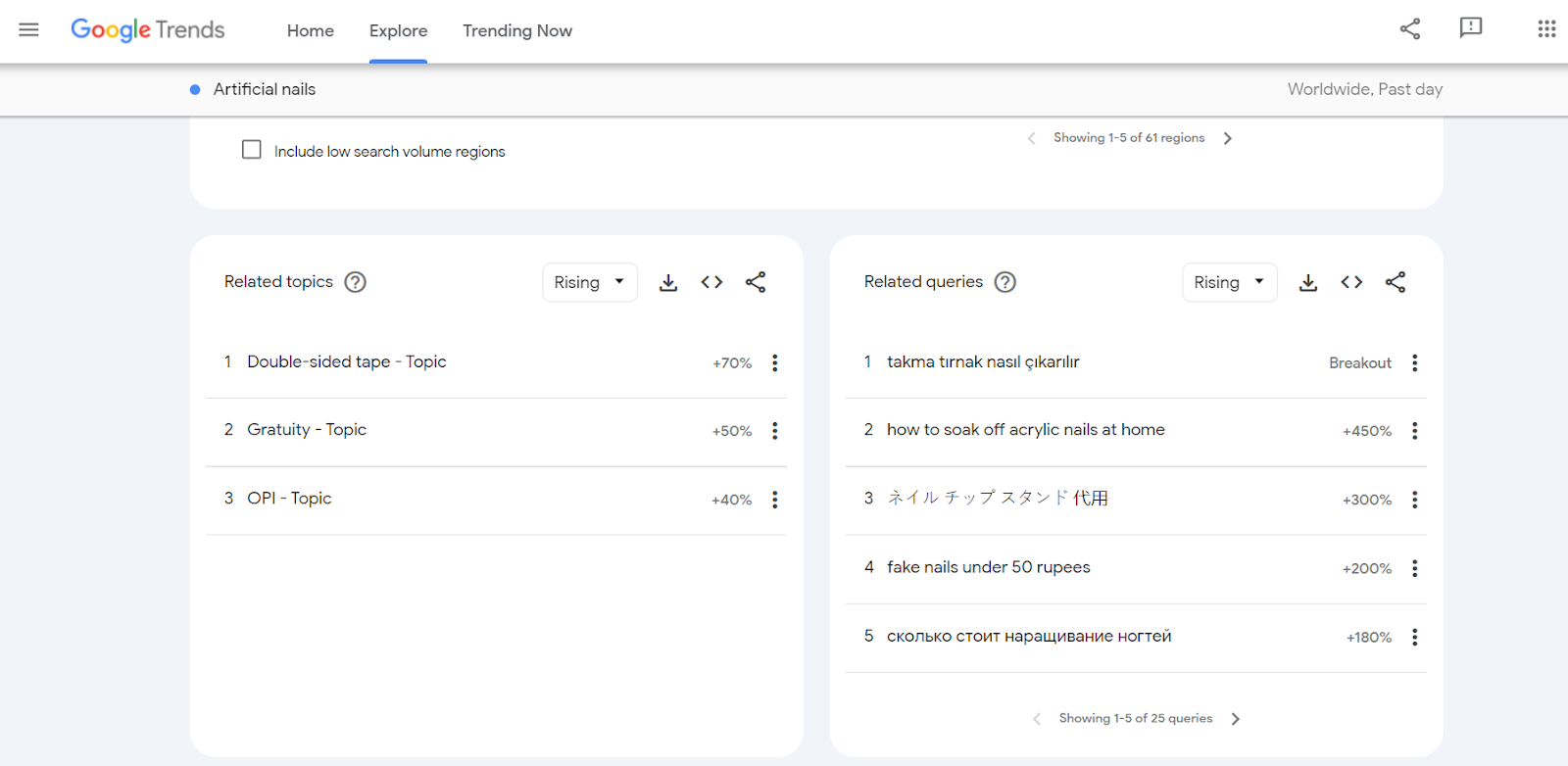The image size is (1568, 766).
Task: Click Showing 1-5 of 61 regions text
Action: pos(1129,137)
